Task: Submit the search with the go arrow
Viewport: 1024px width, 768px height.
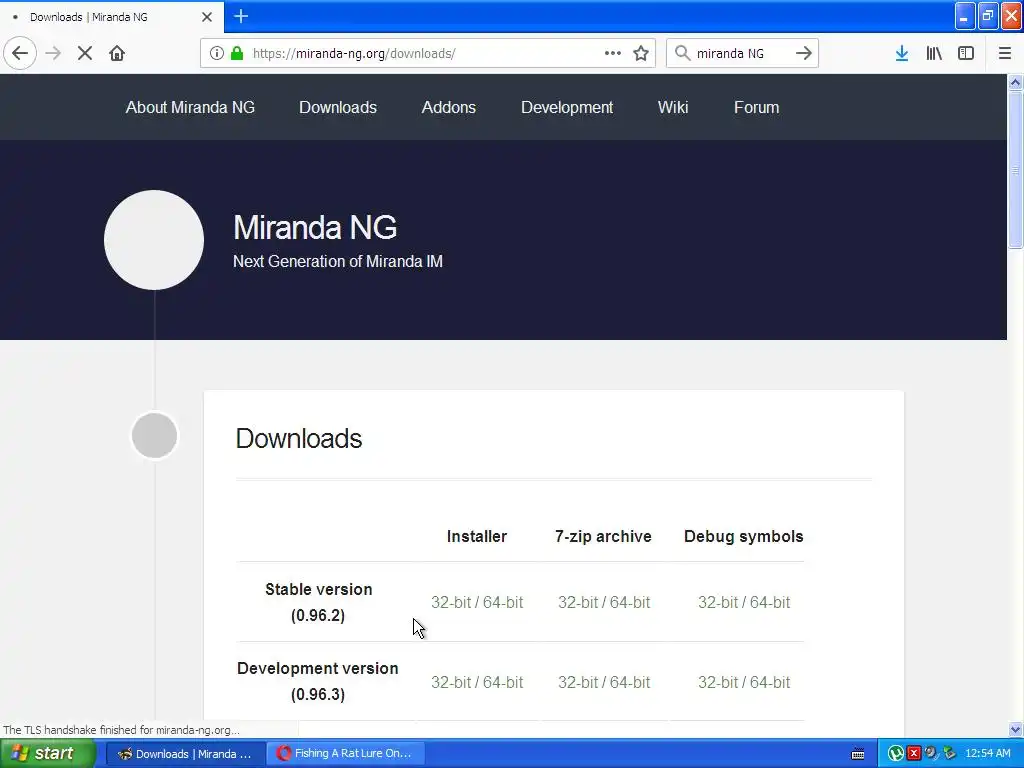Action: point(804,53)
